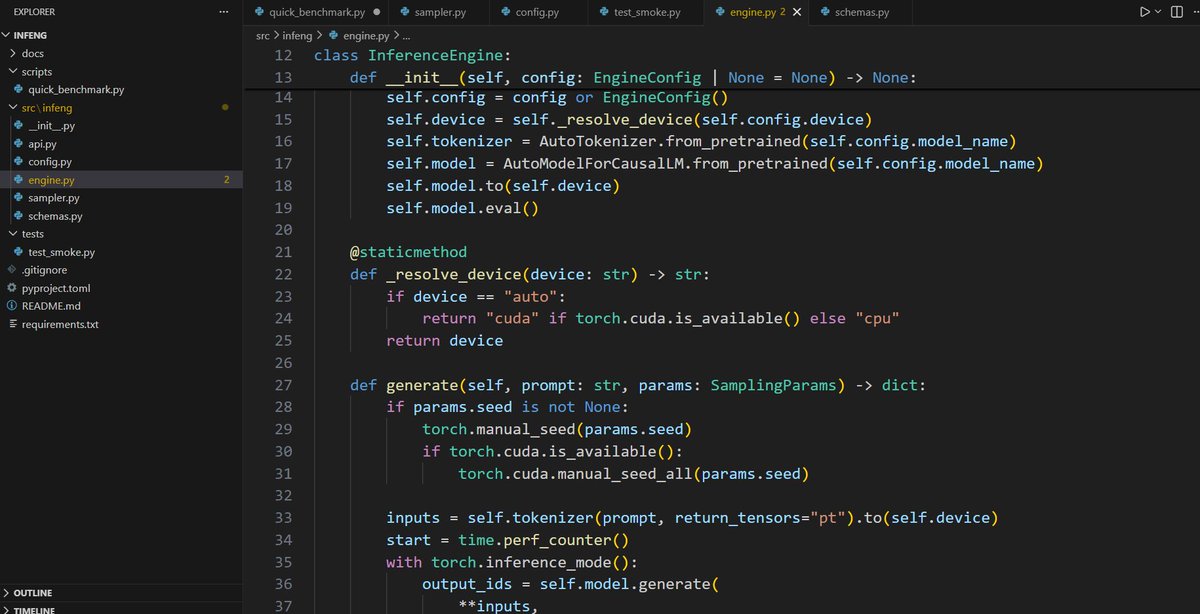Open config.py in the explorer tree
1200x614 pixels.
tap(121, 161)
